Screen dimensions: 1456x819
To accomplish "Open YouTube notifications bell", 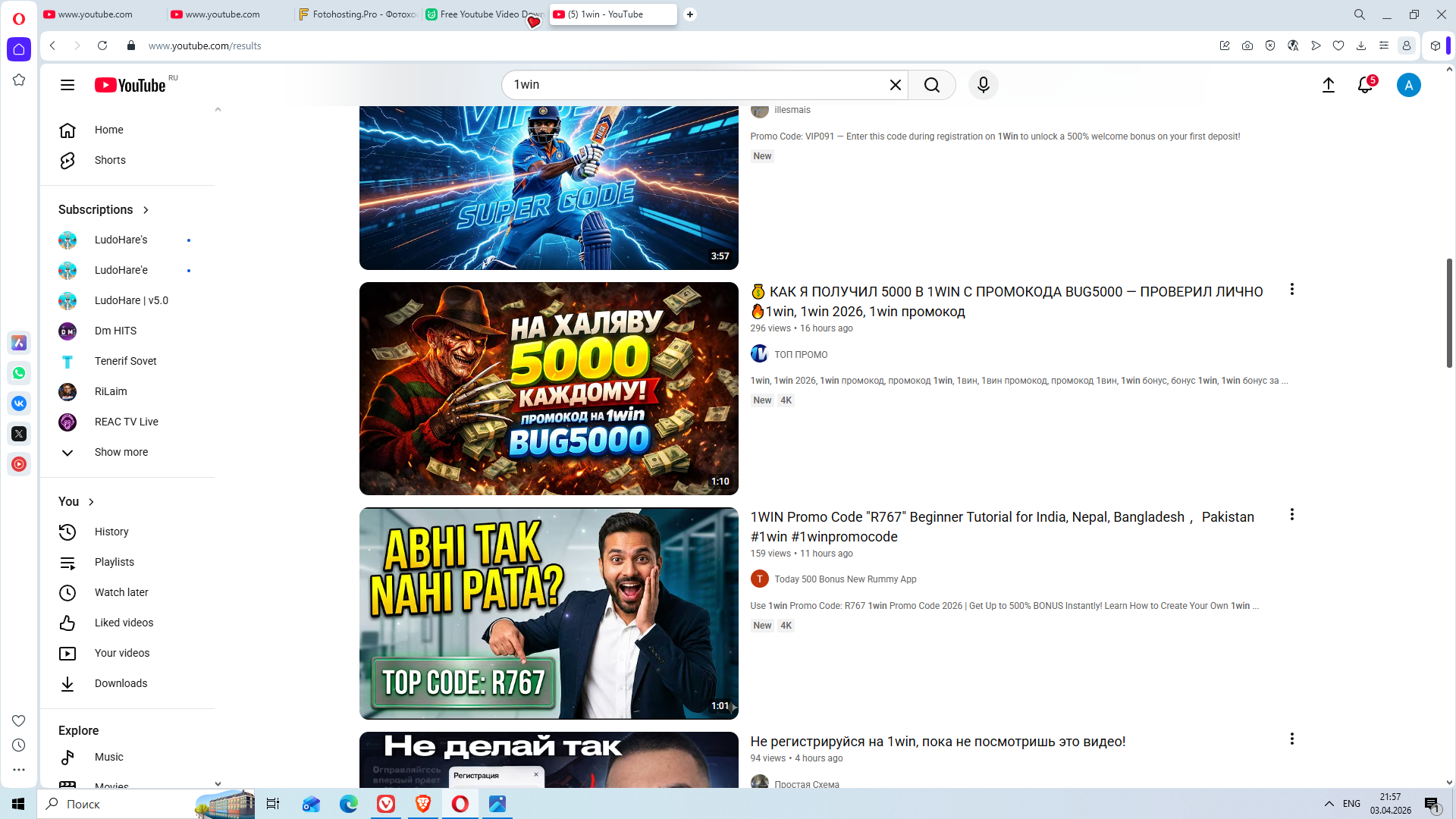I will point(1365,85).
